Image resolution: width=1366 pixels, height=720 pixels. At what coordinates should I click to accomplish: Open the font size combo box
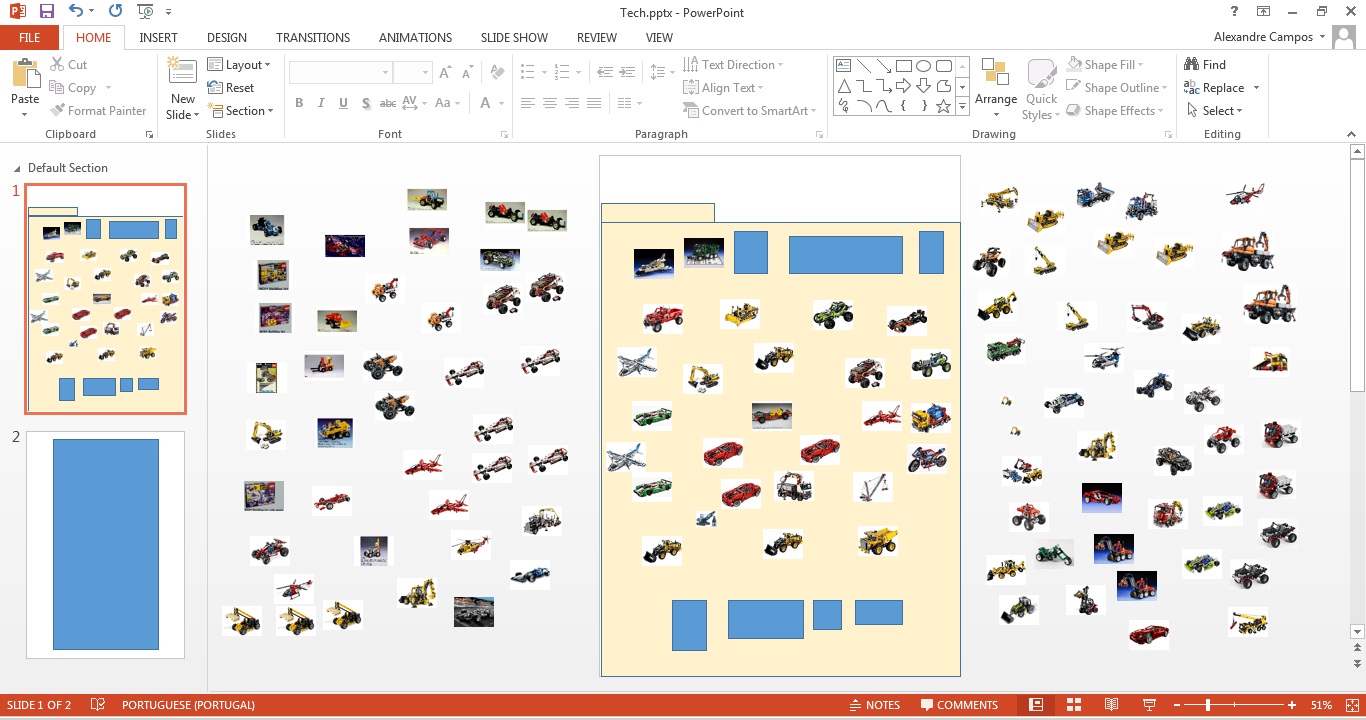tap(412, 73)
